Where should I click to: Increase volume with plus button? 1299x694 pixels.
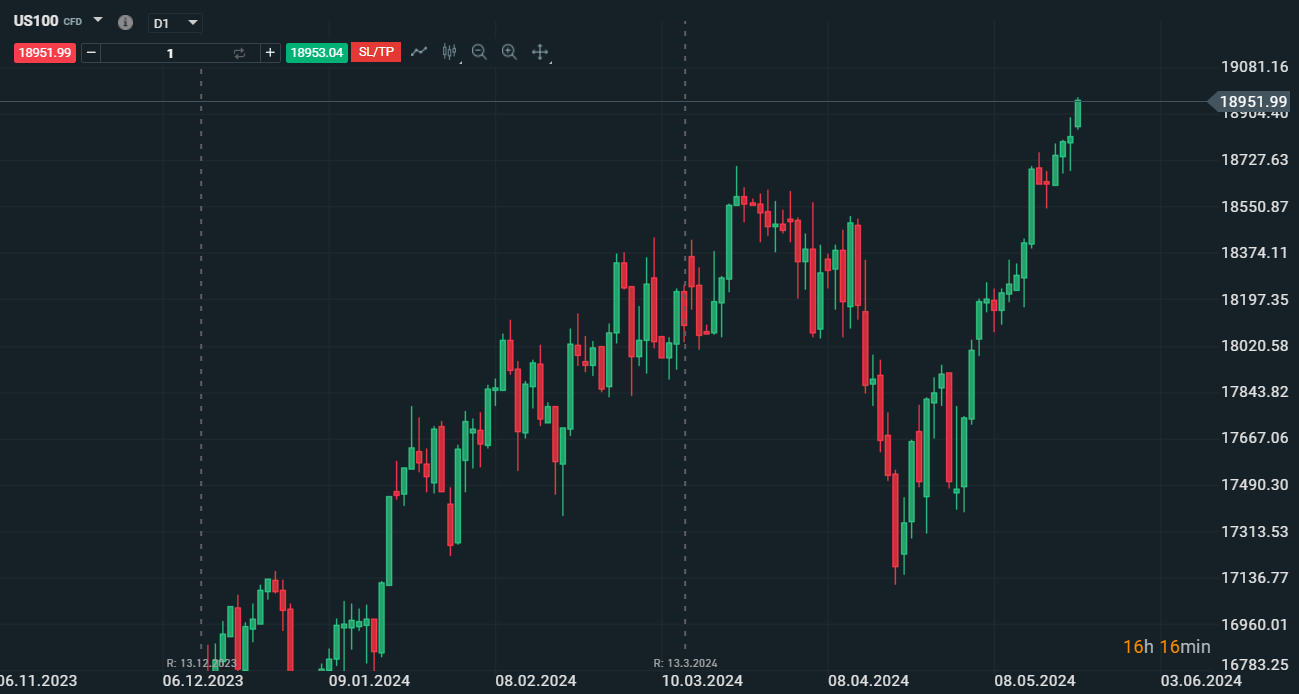click(x=270, y=53)
